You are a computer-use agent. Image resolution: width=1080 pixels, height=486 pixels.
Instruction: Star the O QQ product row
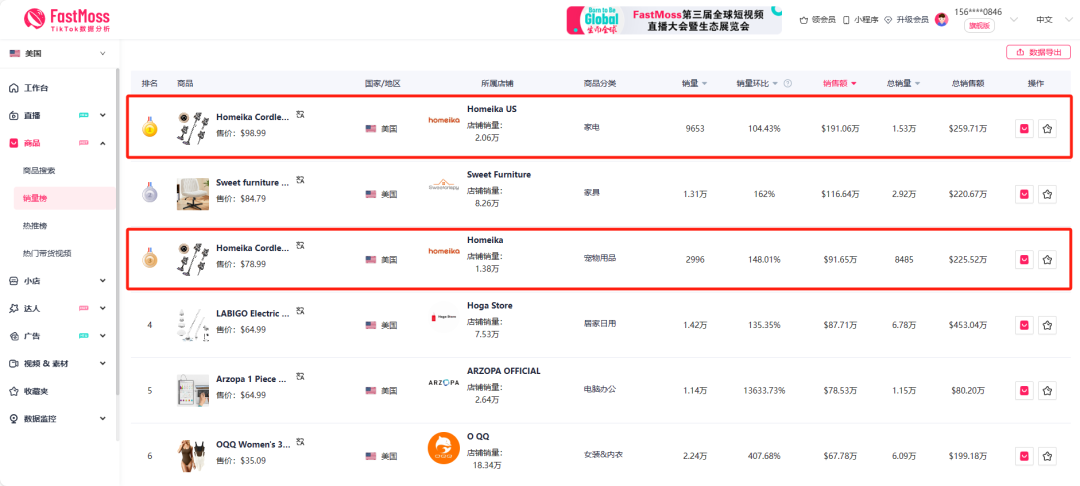pos(1047,456)
